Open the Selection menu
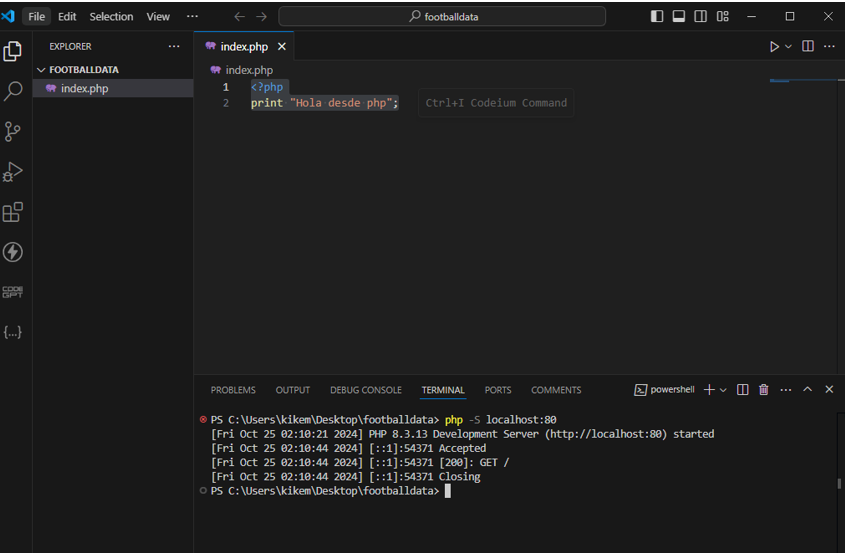845x553 pixels. pyautogui.click(x=111, y=17)
